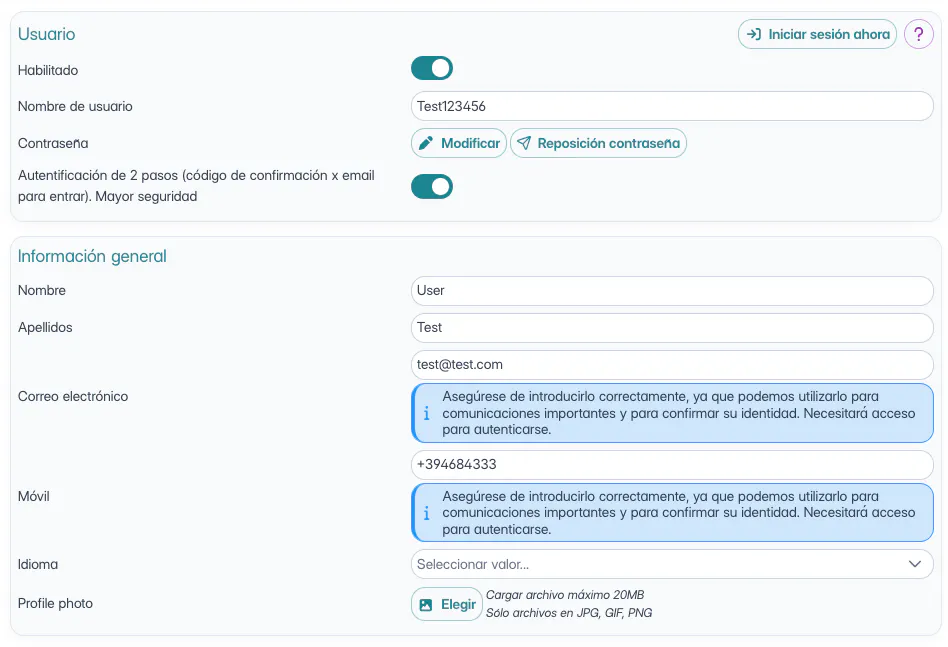Click the Modificar password button label
Image resolution: width=948 pixels, height=647 pixels.
pos(470,143)
